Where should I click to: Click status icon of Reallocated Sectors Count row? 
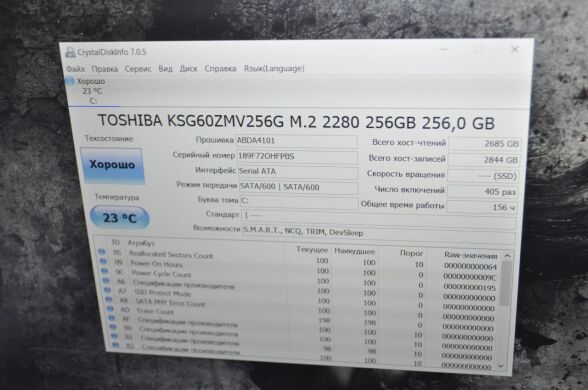(x=101, y=251)
